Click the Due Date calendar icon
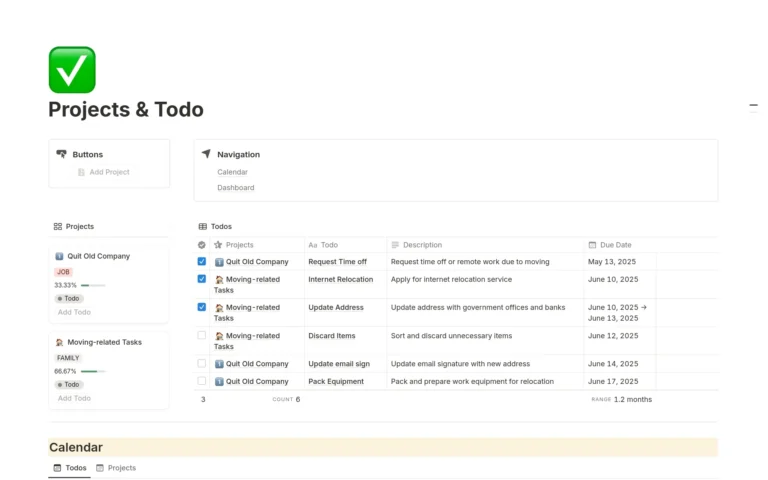 [592, 245]
